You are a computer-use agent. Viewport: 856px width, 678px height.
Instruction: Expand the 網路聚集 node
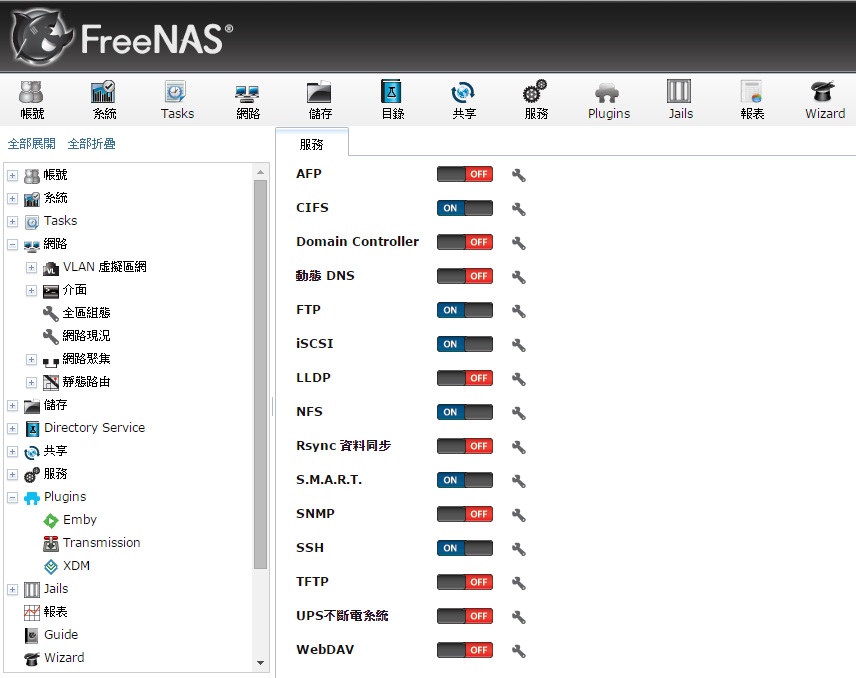[x=31, y=360]
